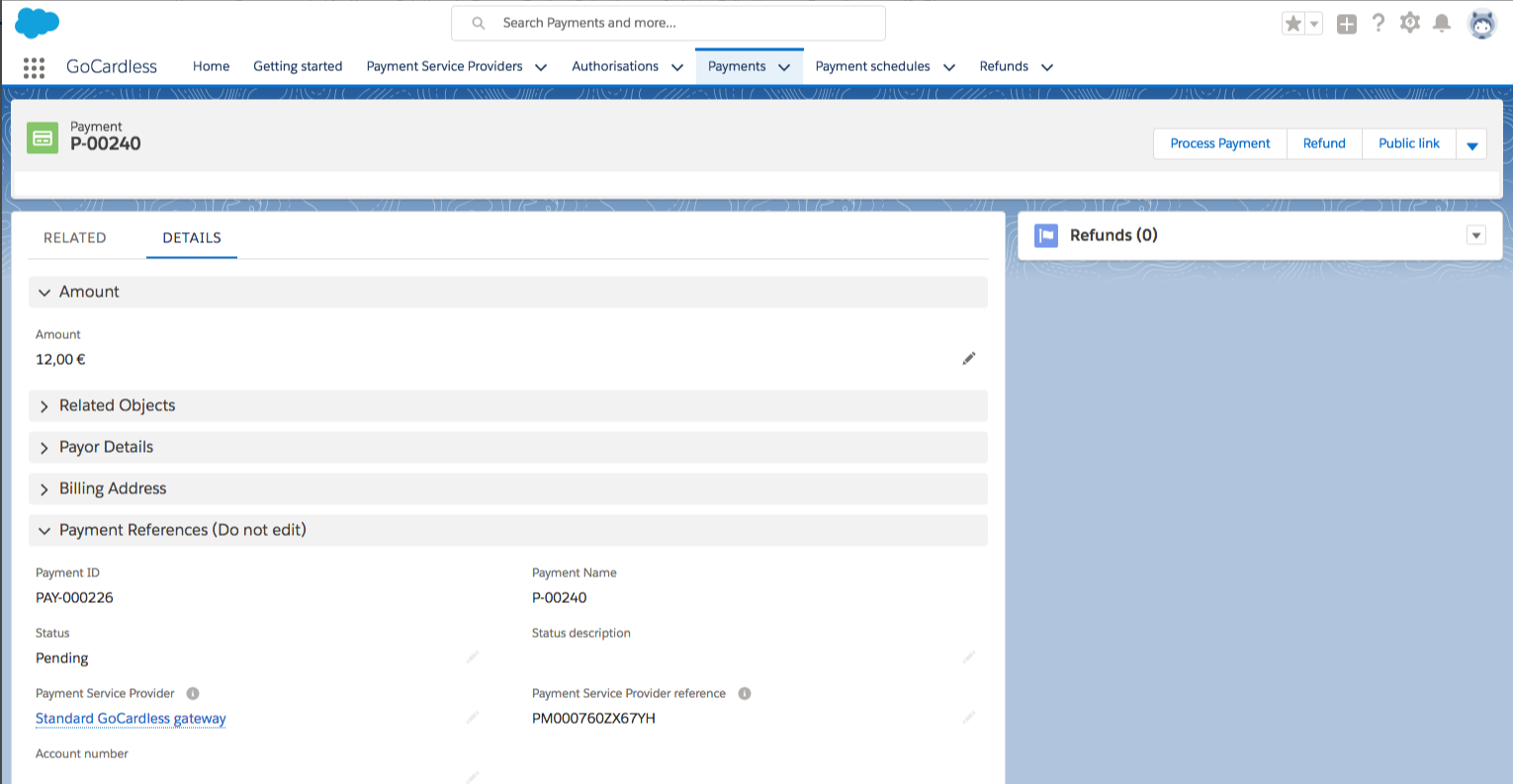Edit the Status description pencil icon
Viewport: 1513px width, 784px height.
coord(969,656)
